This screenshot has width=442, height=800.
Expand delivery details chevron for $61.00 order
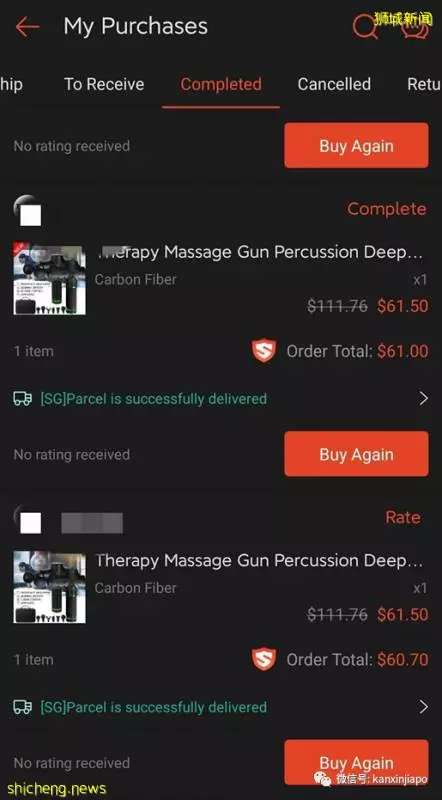click(x=423, y=398)
